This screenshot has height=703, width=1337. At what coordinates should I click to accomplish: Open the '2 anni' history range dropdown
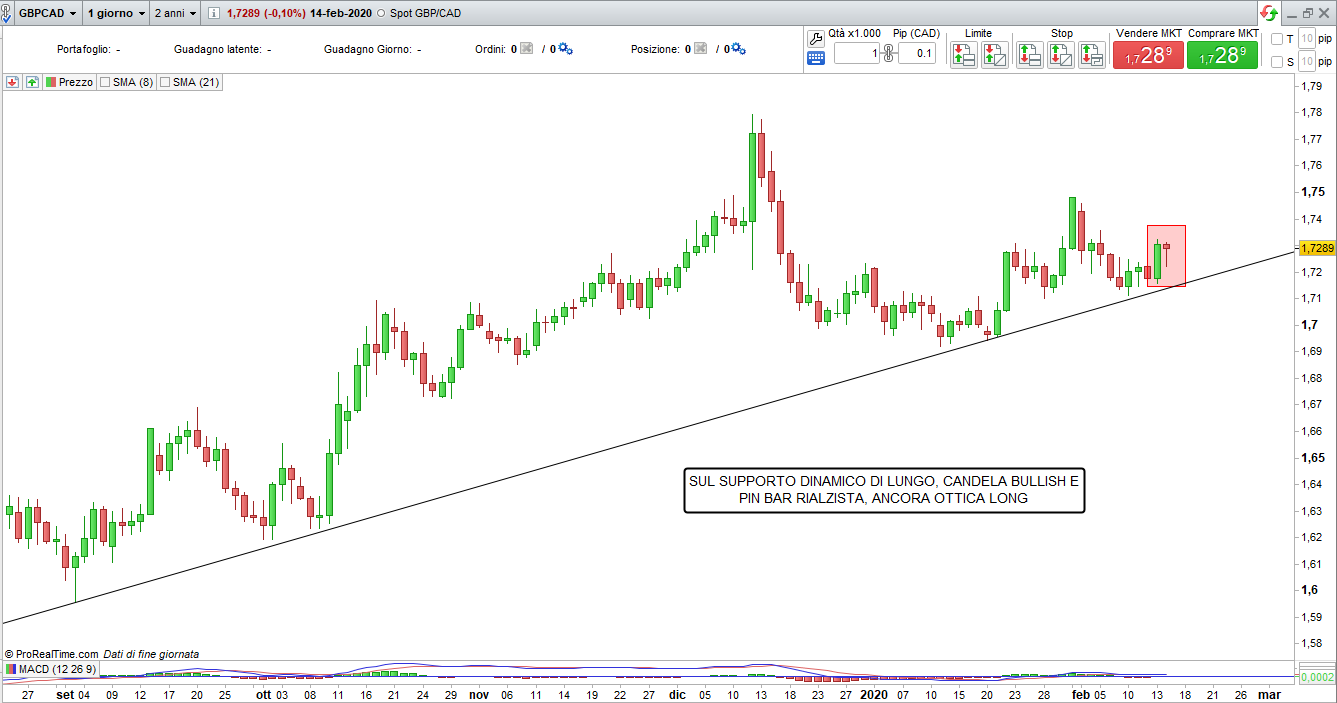pos(175,14)
